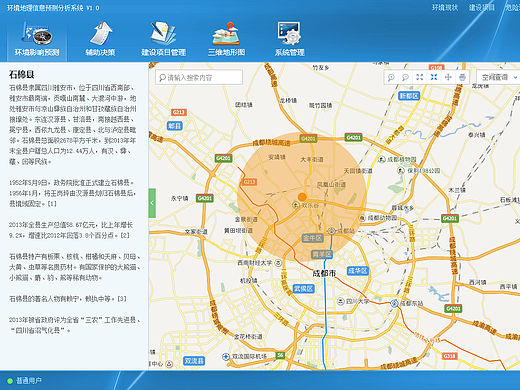Open the 环境现状 top menu

tap(445, 7)
